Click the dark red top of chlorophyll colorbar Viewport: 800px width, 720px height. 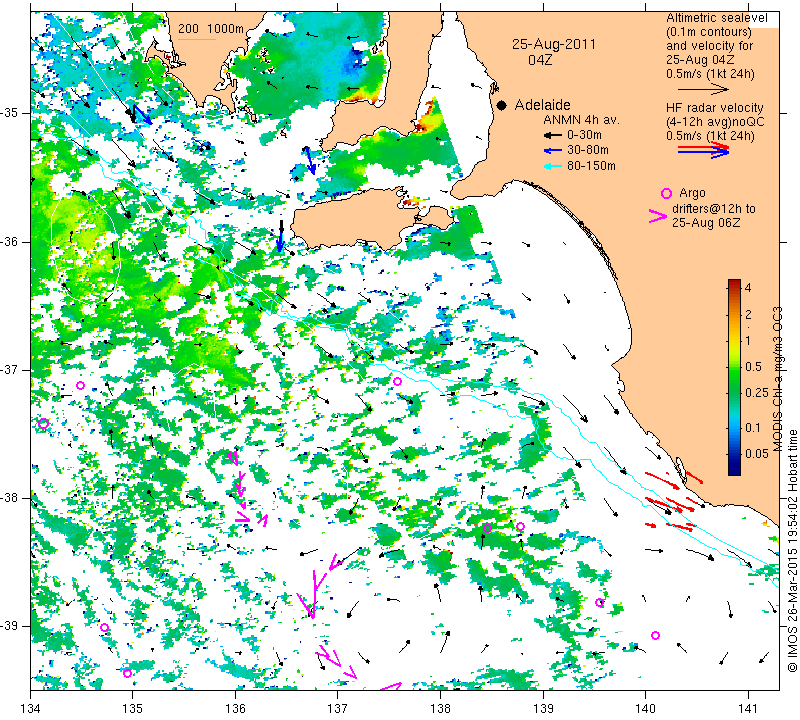[x=734, y=283]
